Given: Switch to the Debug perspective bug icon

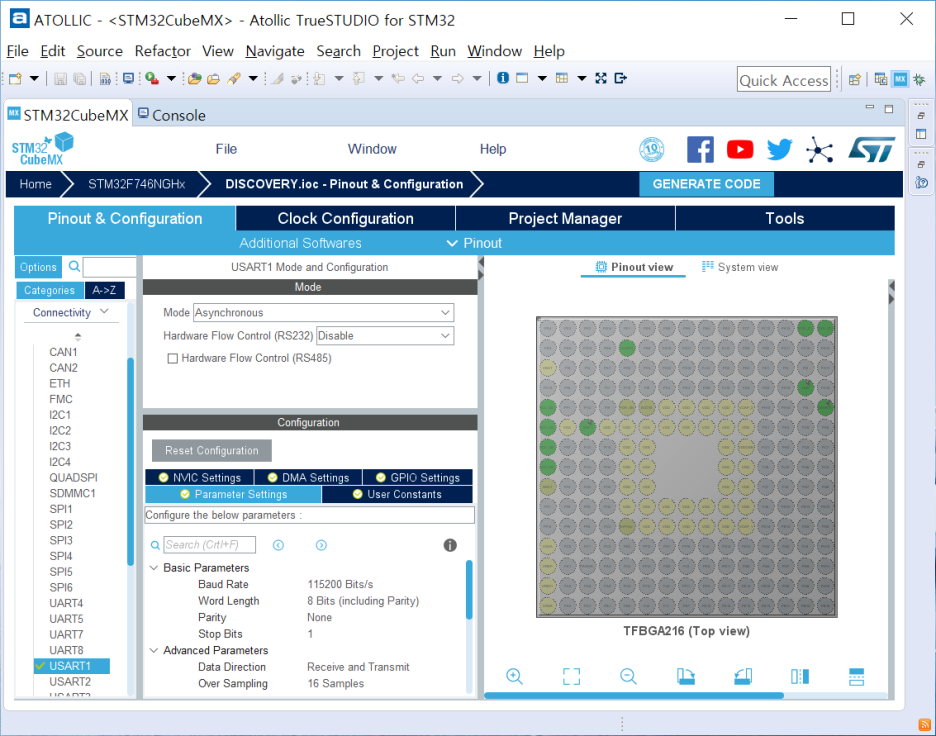Looking at the screenshot, I should pos(919,79).
